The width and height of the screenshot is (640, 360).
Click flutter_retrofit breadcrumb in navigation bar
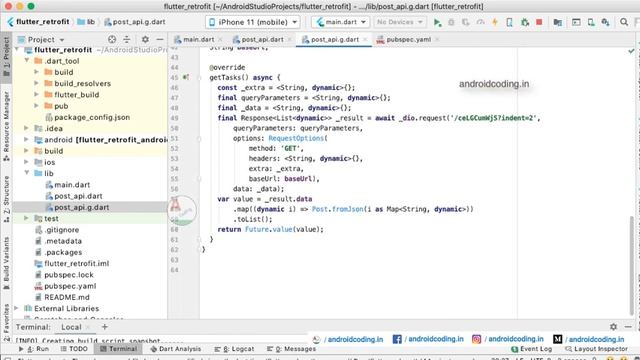[38, 22]
